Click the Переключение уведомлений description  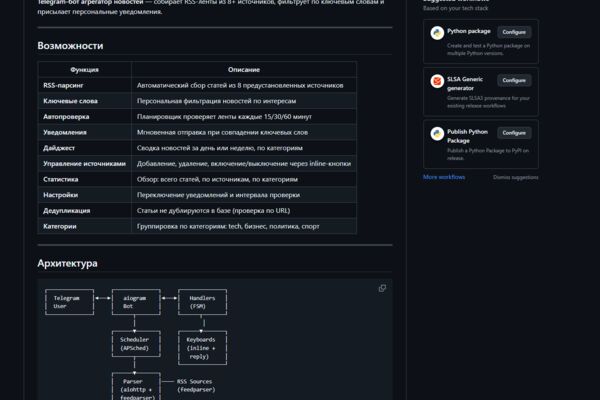[244, 195]
